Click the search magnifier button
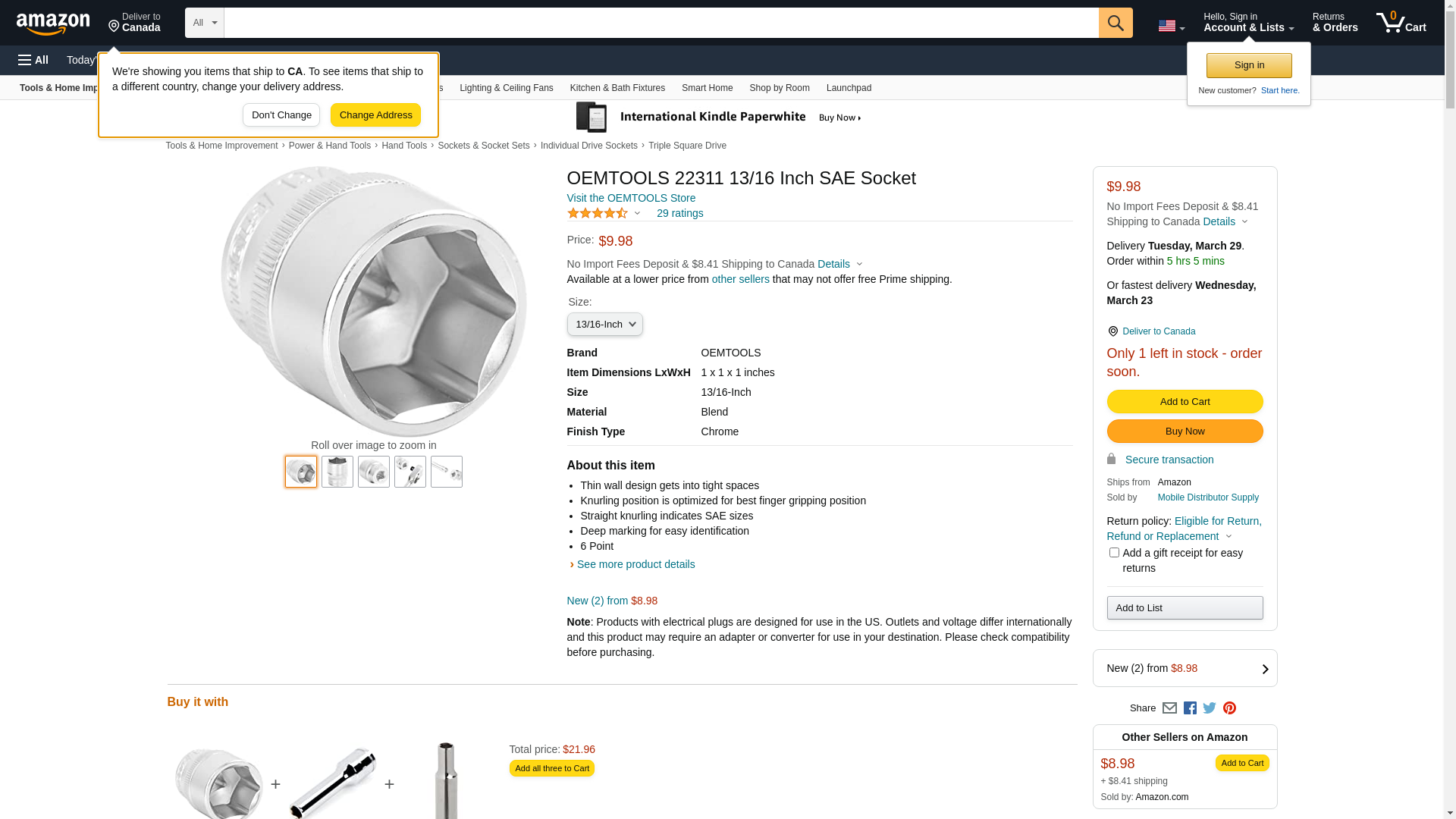 point(1115,23)
